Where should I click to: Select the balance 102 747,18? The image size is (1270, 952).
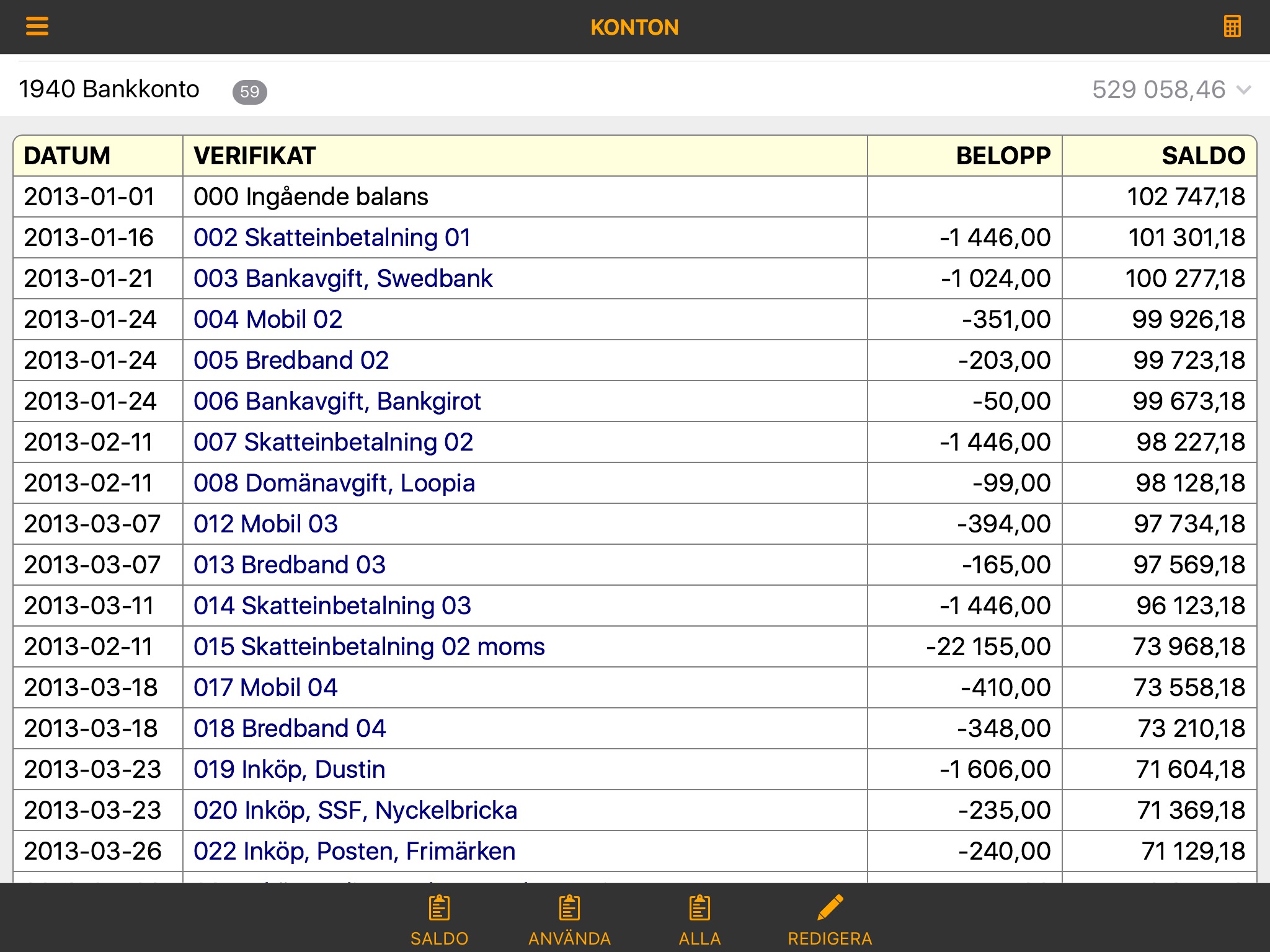tap(1186, 196)
